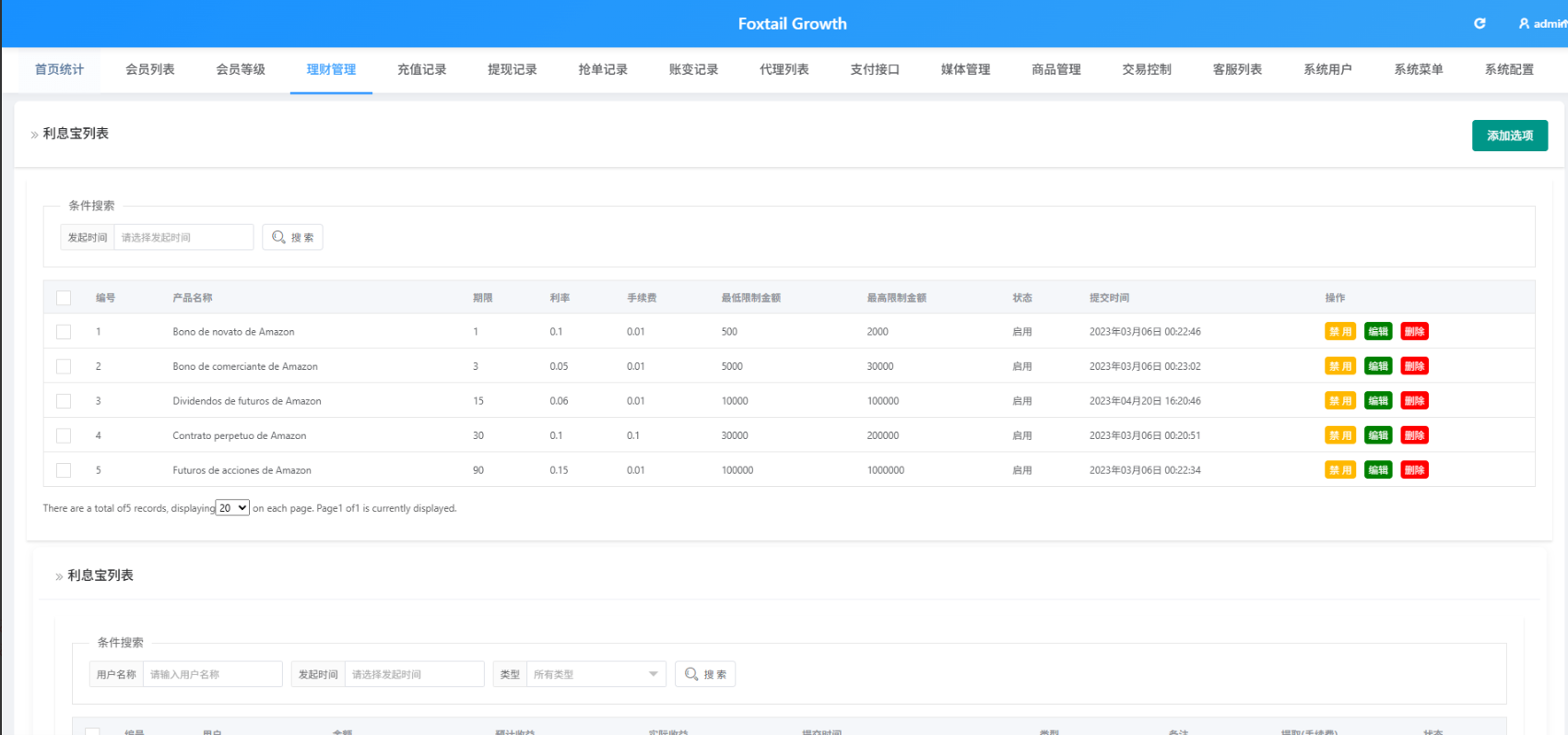The image size is (1568, 735).
Task: Click the timestamp '2023年03月06日 00:20:51'
Action: [x=1145, y=435]
